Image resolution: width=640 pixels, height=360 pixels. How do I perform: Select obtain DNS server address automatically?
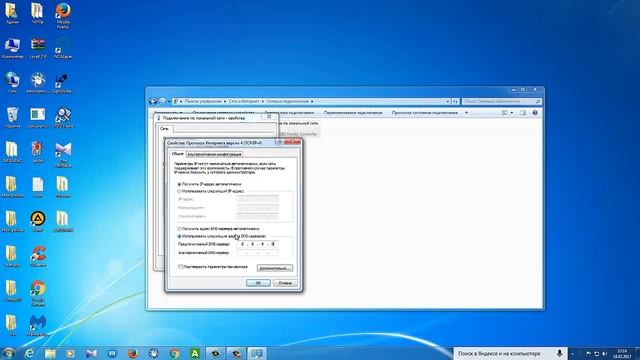tap(179, 229)
